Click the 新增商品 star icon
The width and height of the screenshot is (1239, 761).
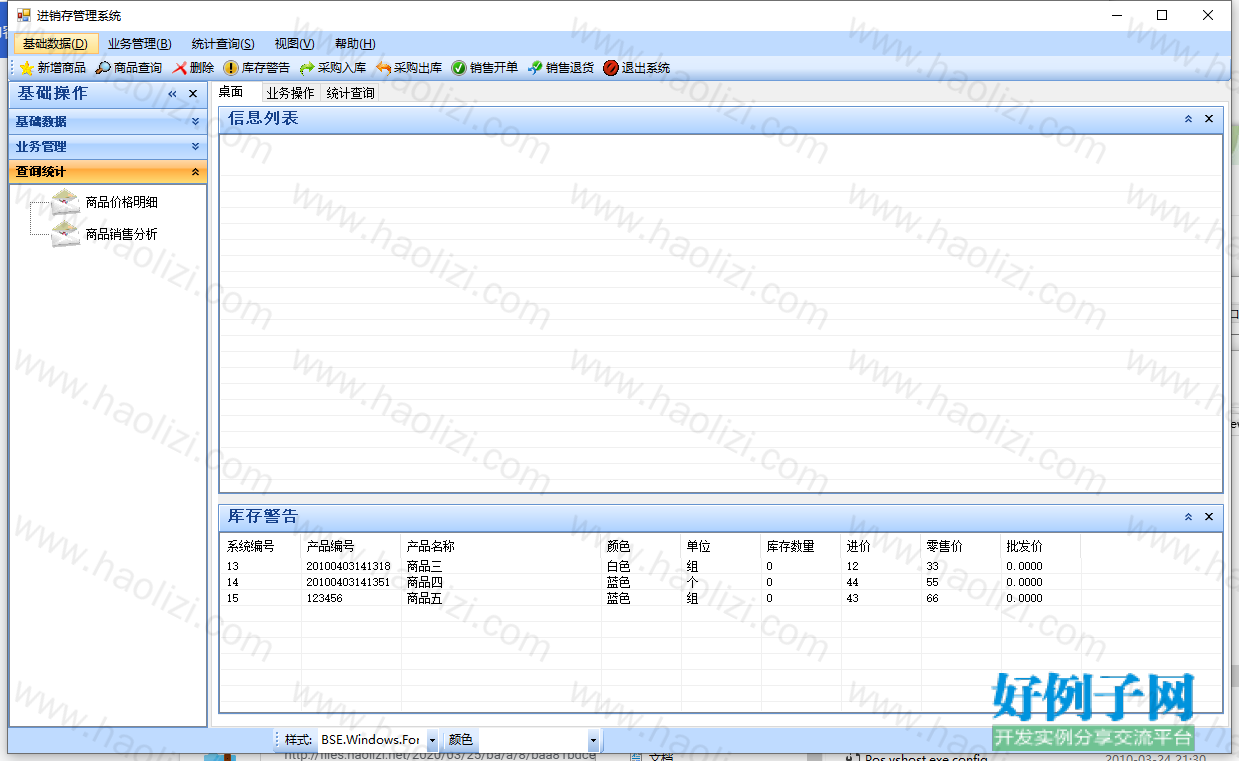pyautogui.click(x=26, y=68)
